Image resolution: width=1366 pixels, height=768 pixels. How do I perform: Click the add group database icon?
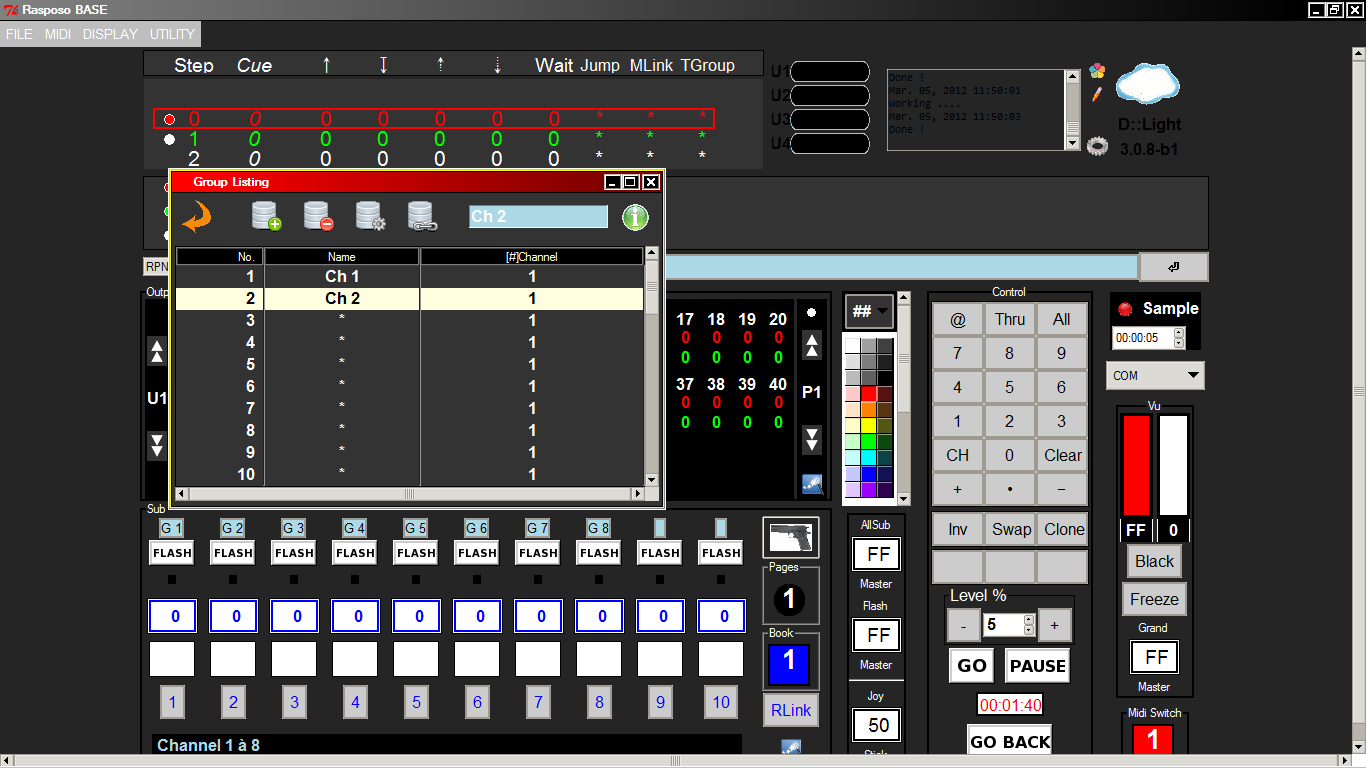(x=266, y=216)
